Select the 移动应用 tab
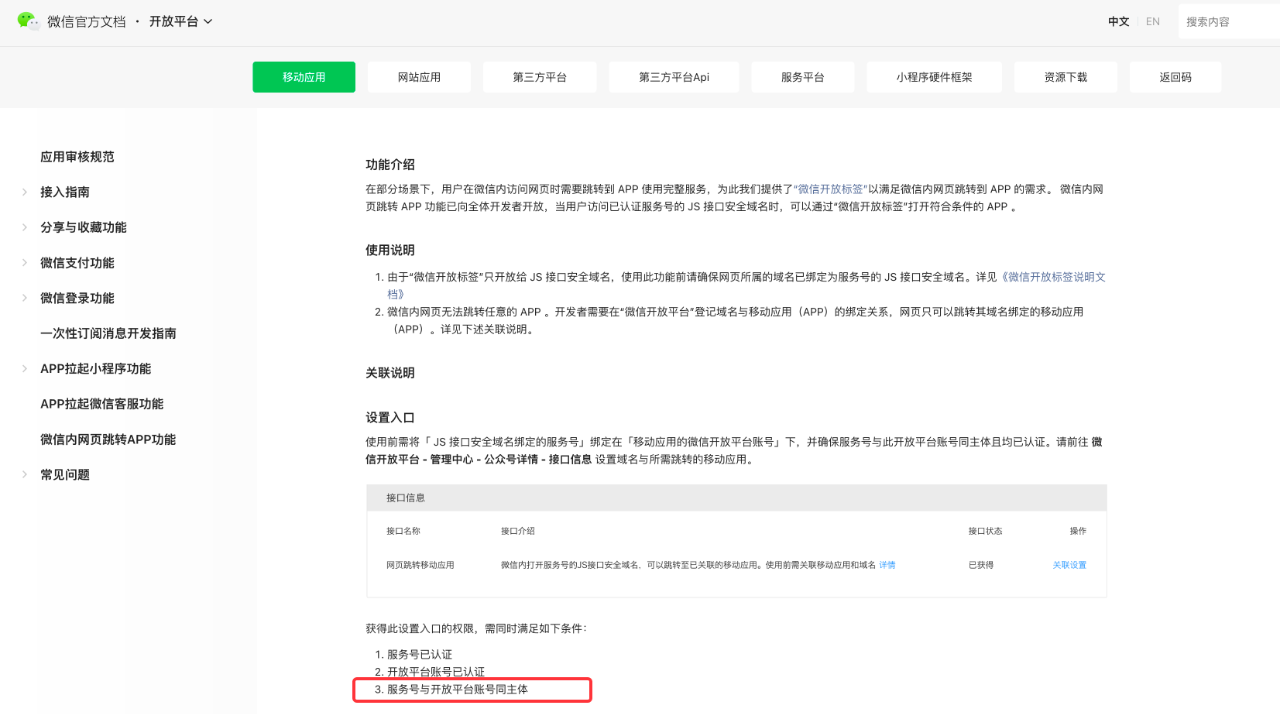This screenshot has width=1280, height=714. pos(304,77)
